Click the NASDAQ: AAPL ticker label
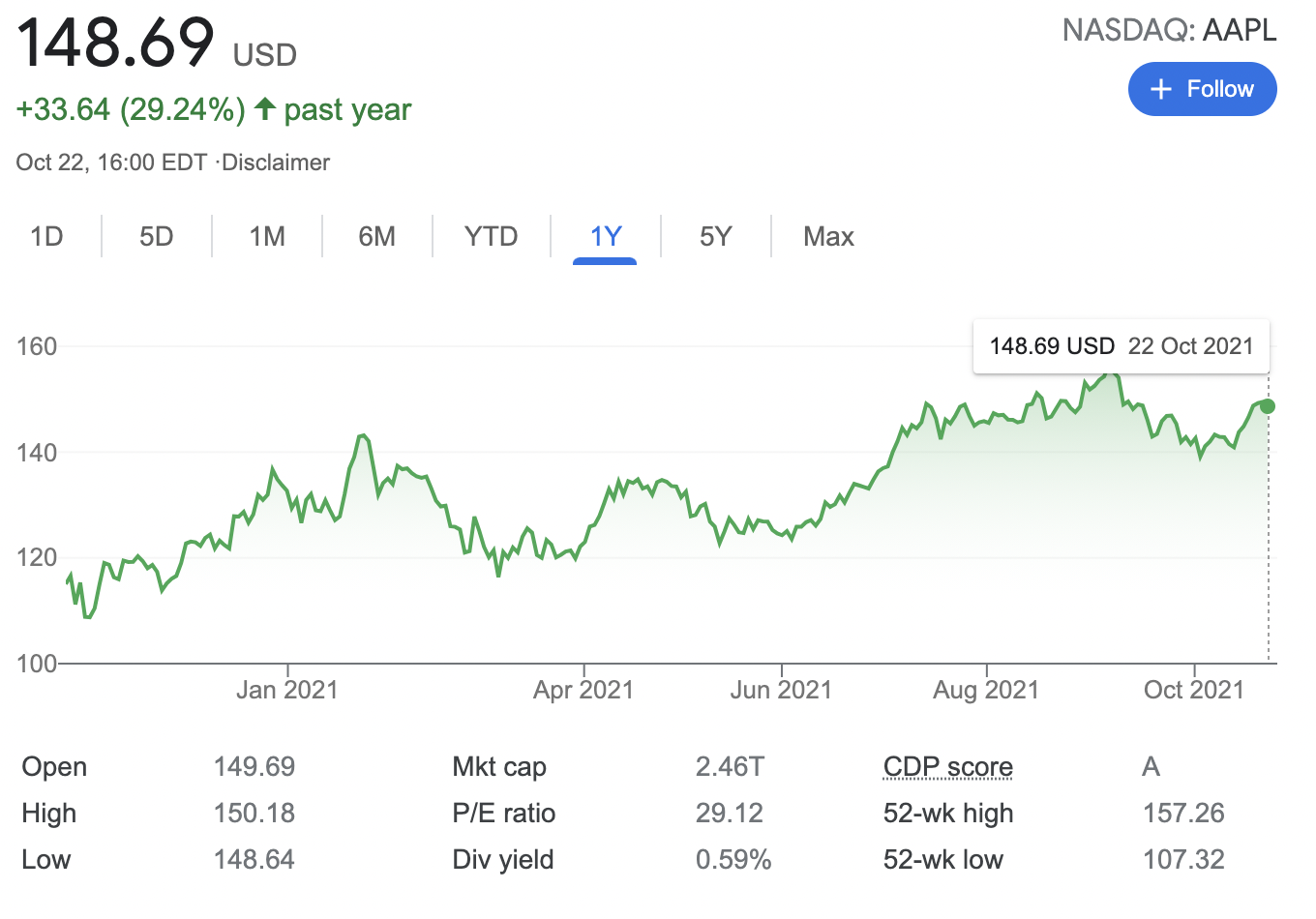Screen dimensions: 1316x919 pyautogui.click(x=1170, y=30)
